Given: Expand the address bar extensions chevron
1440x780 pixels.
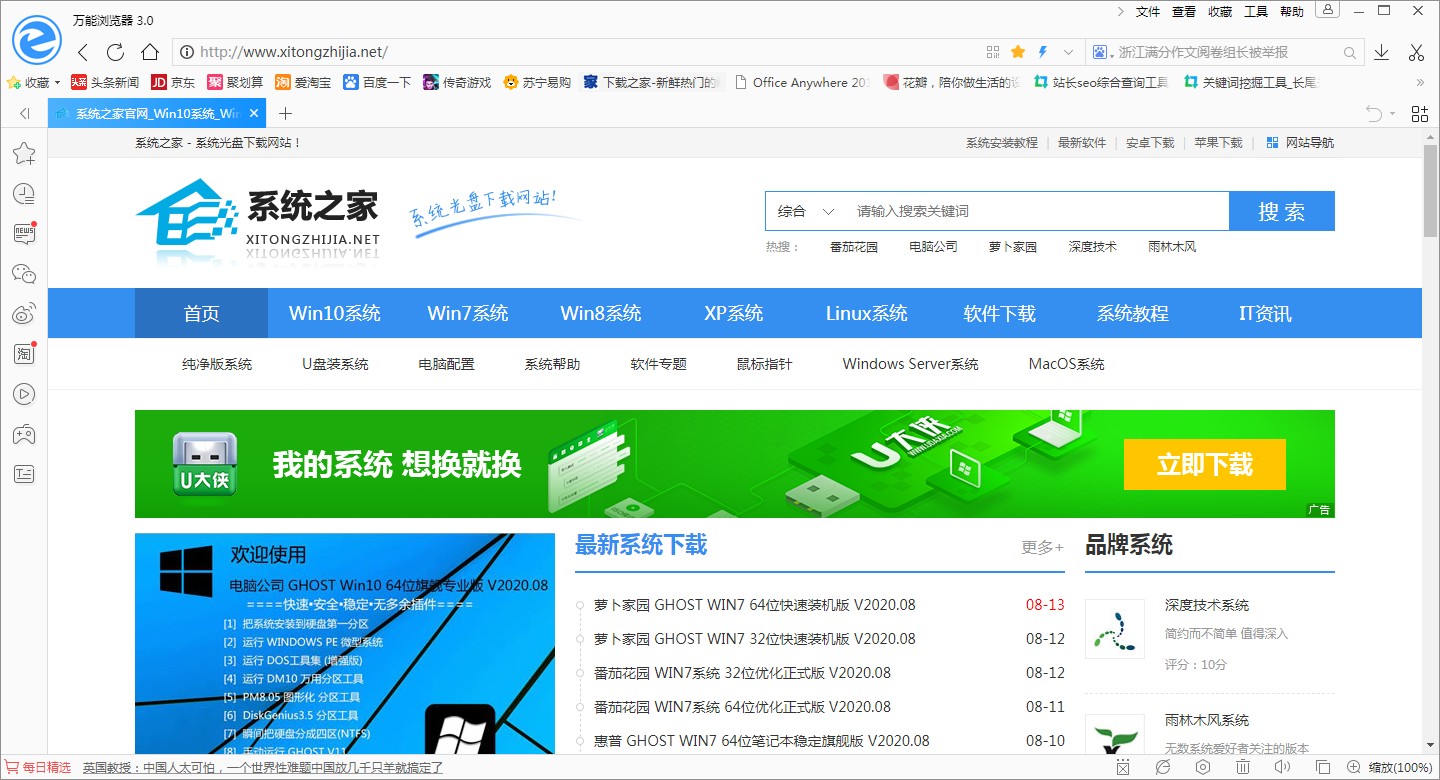Looking at the screenshot, I should coord(1066,51).
